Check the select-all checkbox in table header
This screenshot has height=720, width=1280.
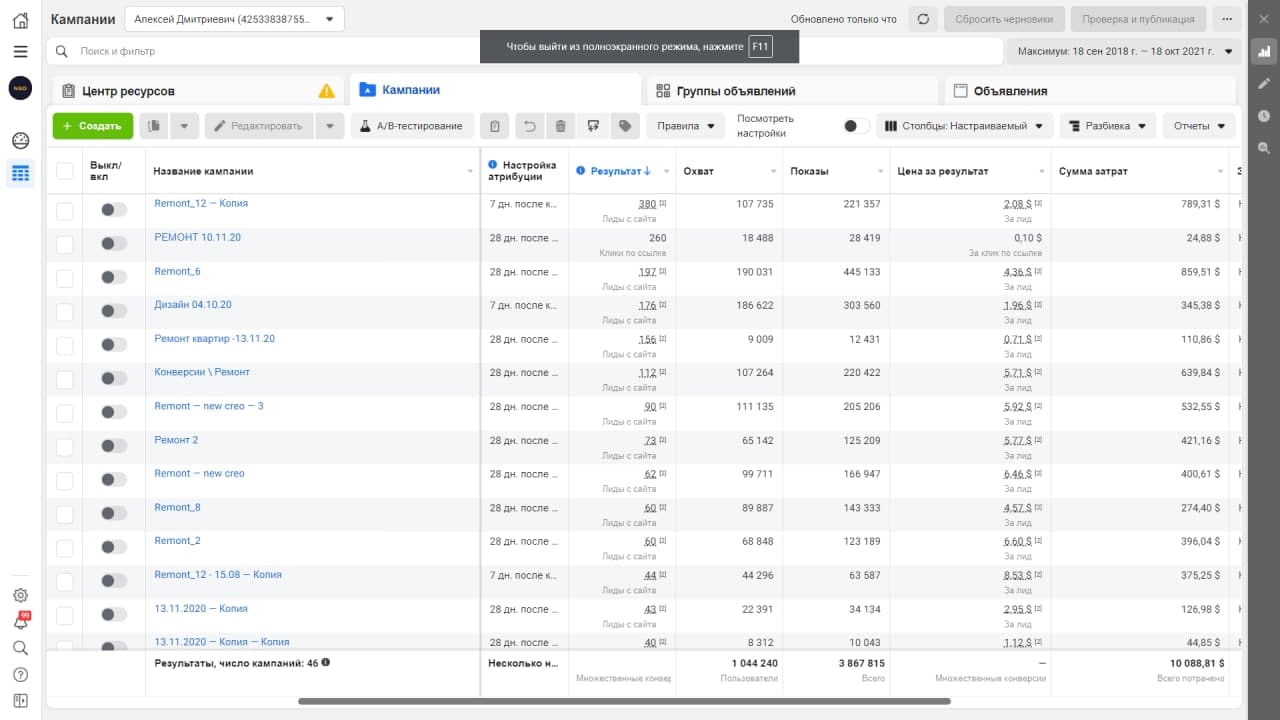65,171
